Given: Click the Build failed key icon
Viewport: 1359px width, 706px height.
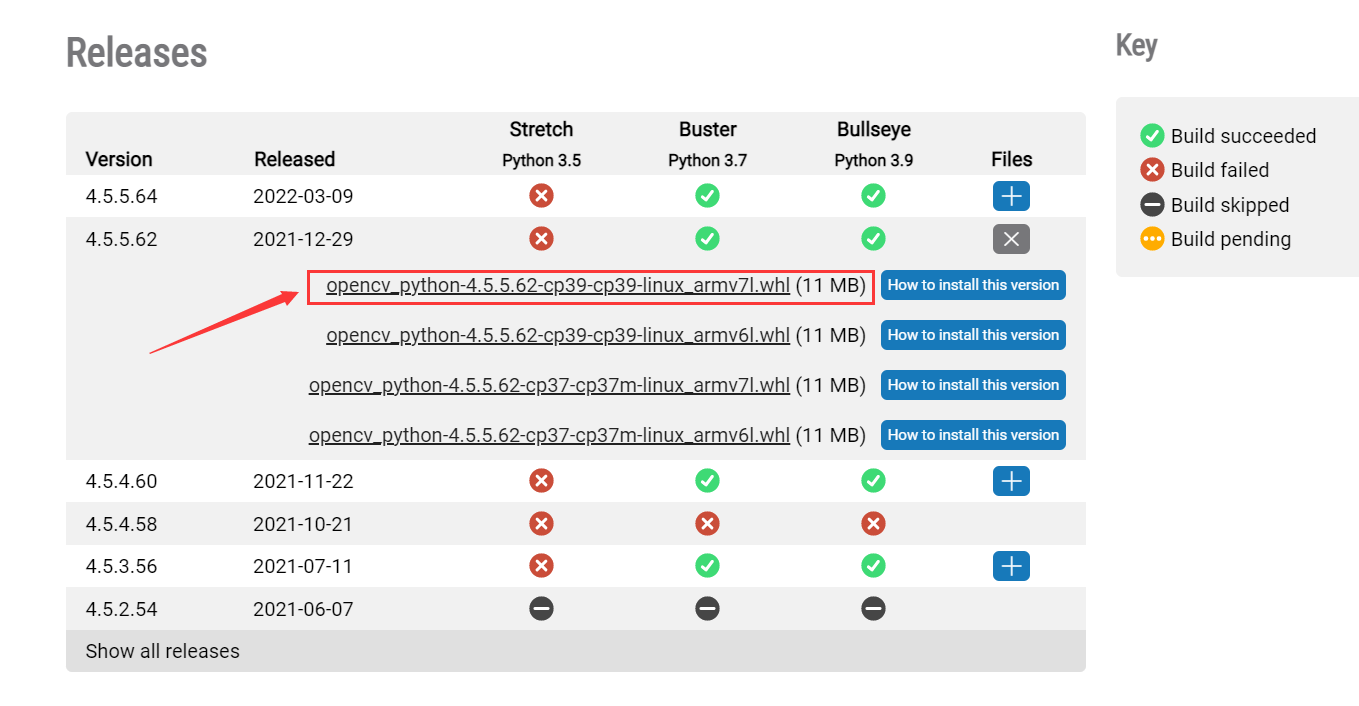Looking at the screenshot, I should tap(1152, 170).
